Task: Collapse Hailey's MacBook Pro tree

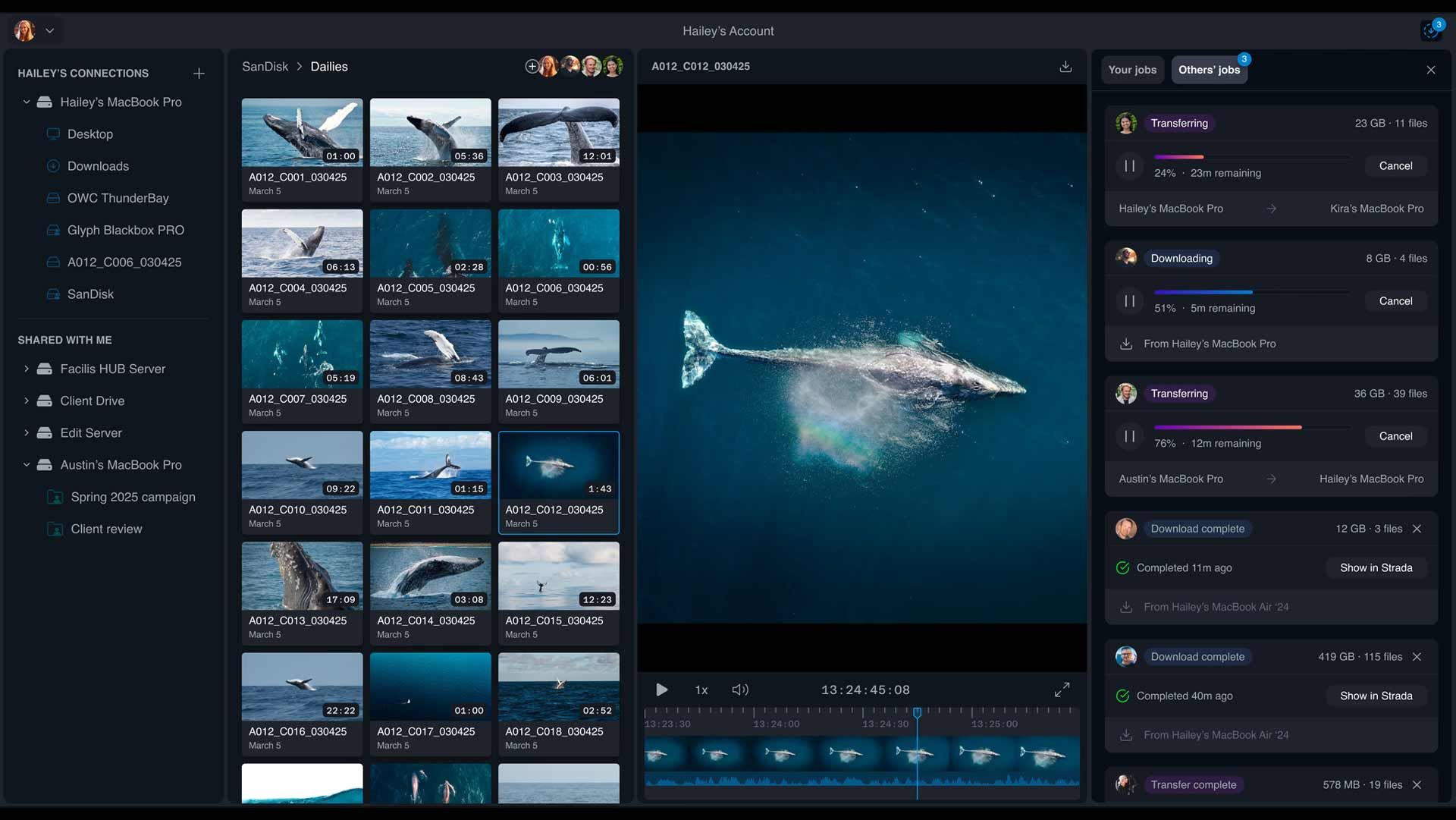Action: pyautogui.click(x=27, y=102)
